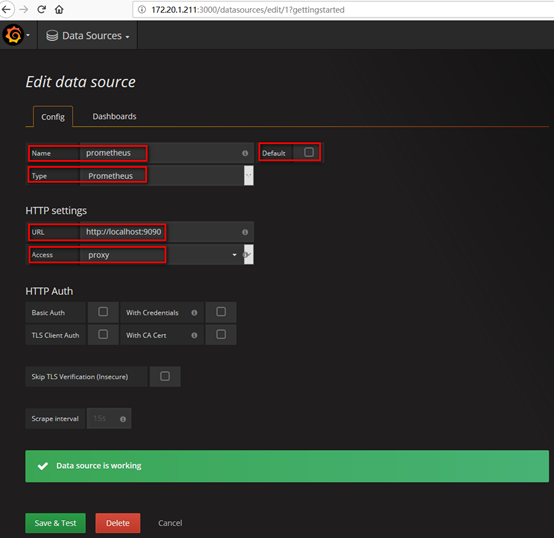This screenshot has width=554, height=538.
Task: Click the Scrape interval input field
Action: [109, 419]
